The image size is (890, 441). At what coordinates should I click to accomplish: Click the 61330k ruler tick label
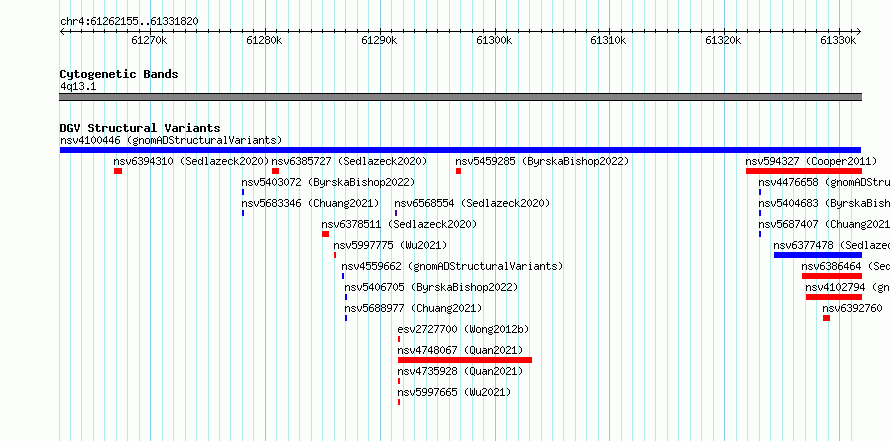coord(838,40)
